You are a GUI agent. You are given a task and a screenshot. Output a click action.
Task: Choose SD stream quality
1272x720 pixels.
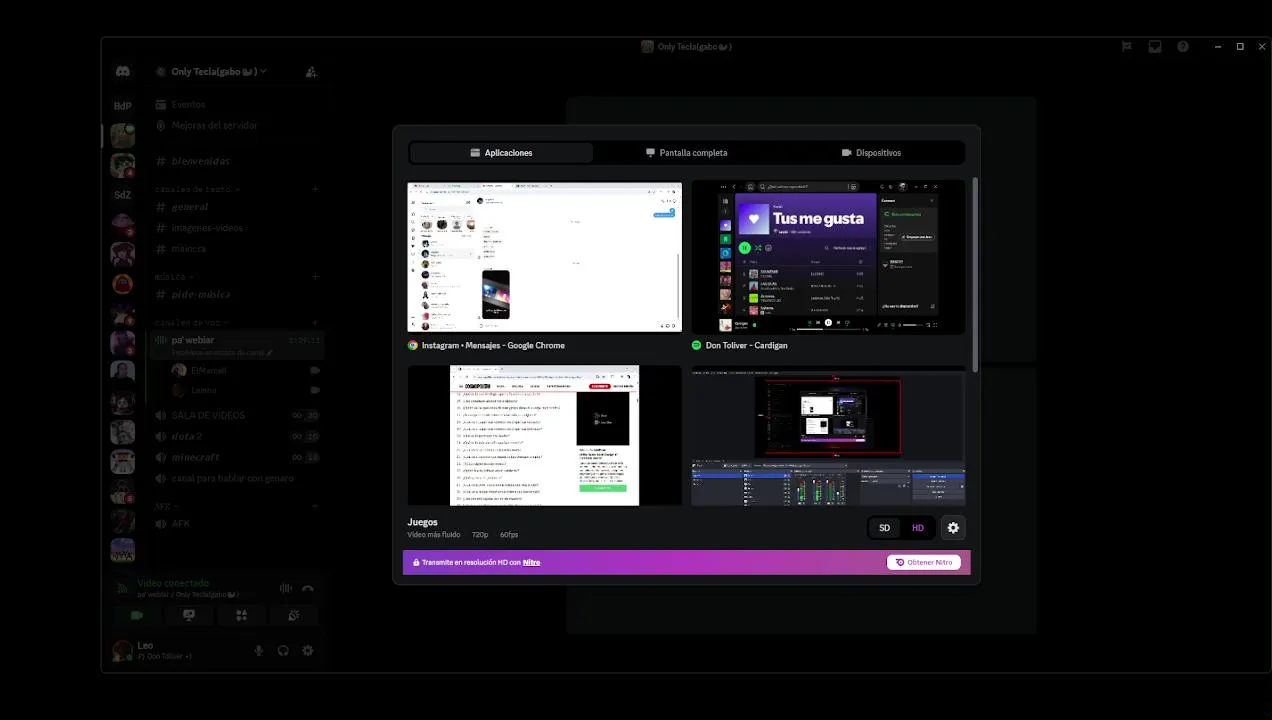pyautogui.click(x=884, y=528)
